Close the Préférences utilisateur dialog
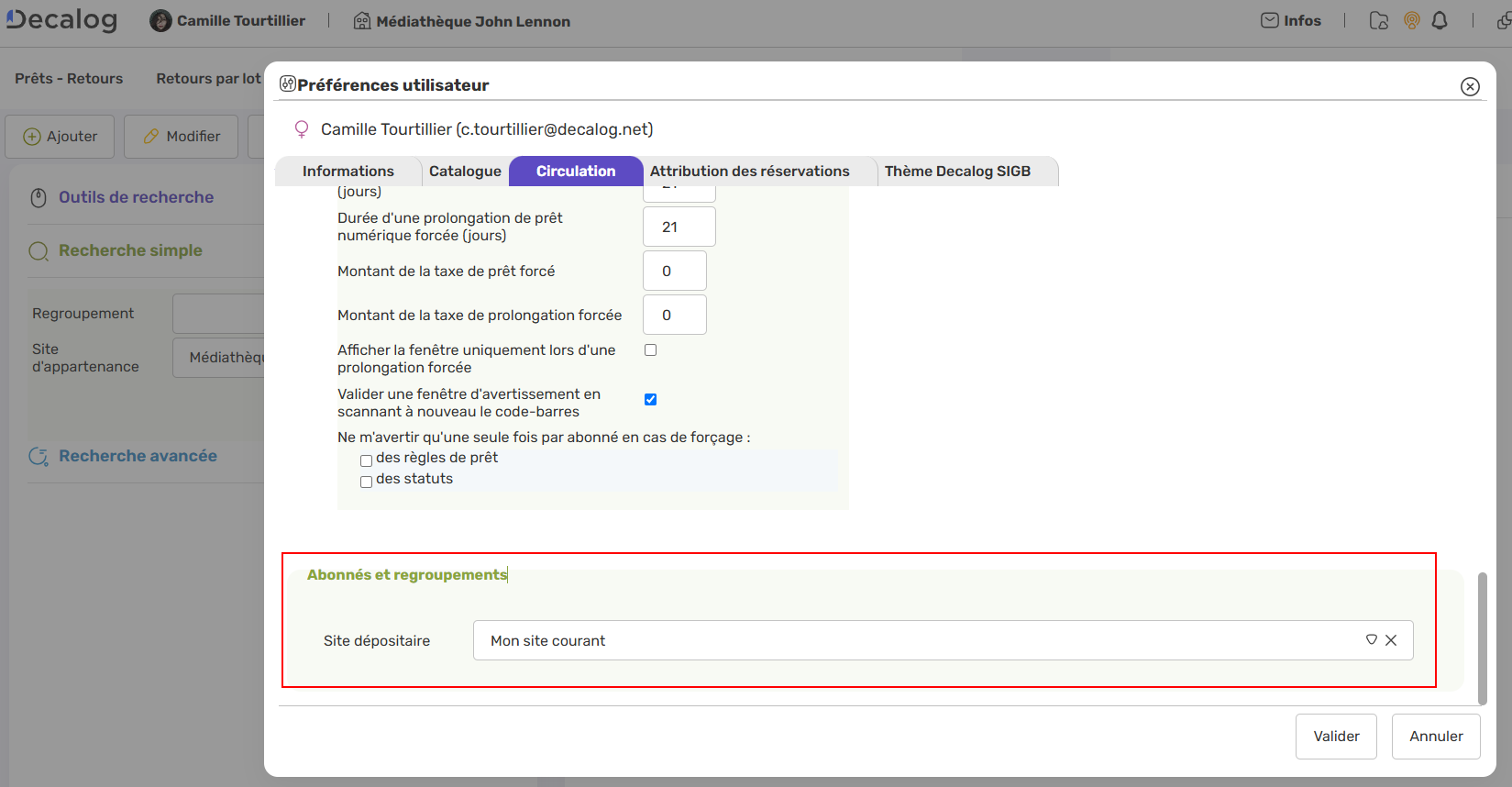 (1470, 86)
